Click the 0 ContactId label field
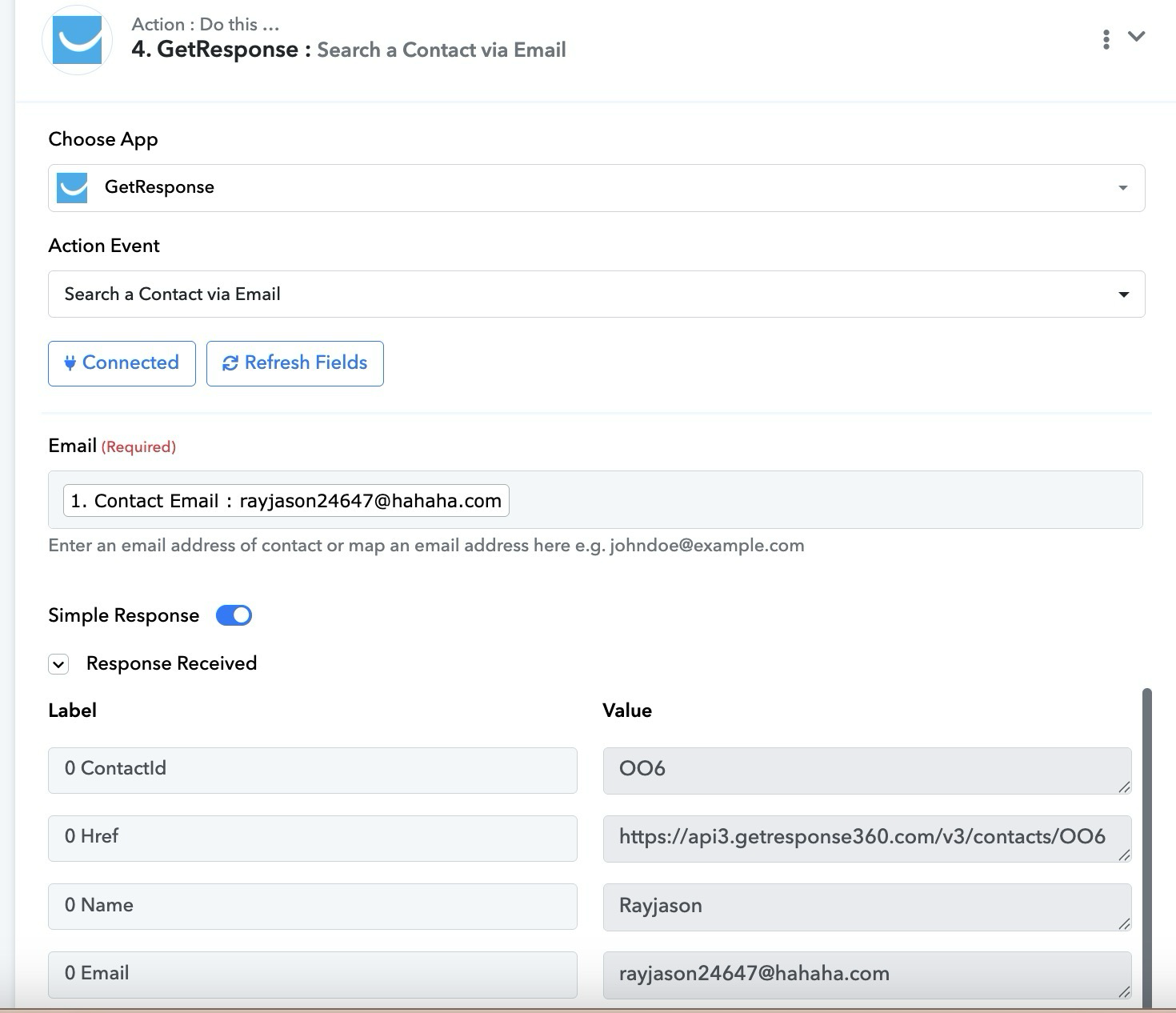Image resolution: width=1176 pixels, height=1013 pixels. pos(312,770)
